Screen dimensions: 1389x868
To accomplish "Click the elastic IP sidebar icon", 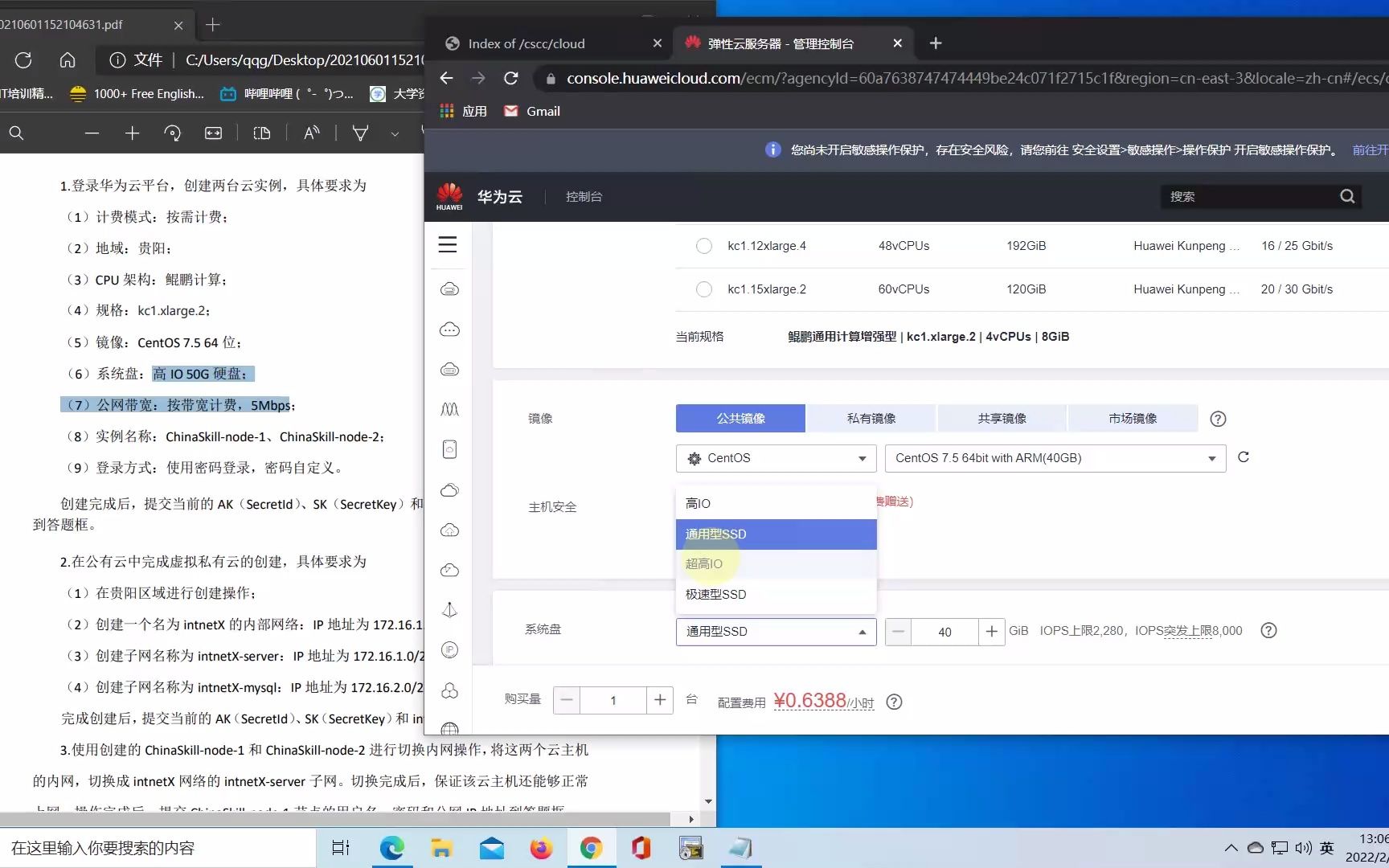I will pyautogui.click(x=450, y=649).
